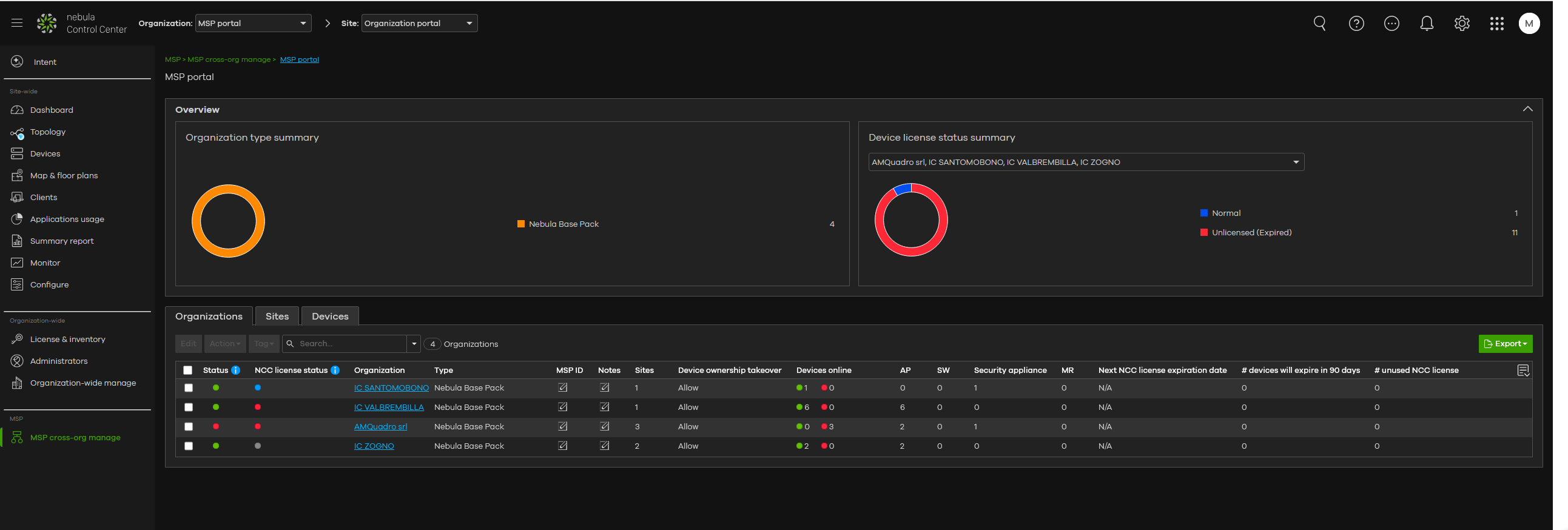Sort by Next NCC license expiration date
Screen dimensions: 1568x530
pos(1163,370)
